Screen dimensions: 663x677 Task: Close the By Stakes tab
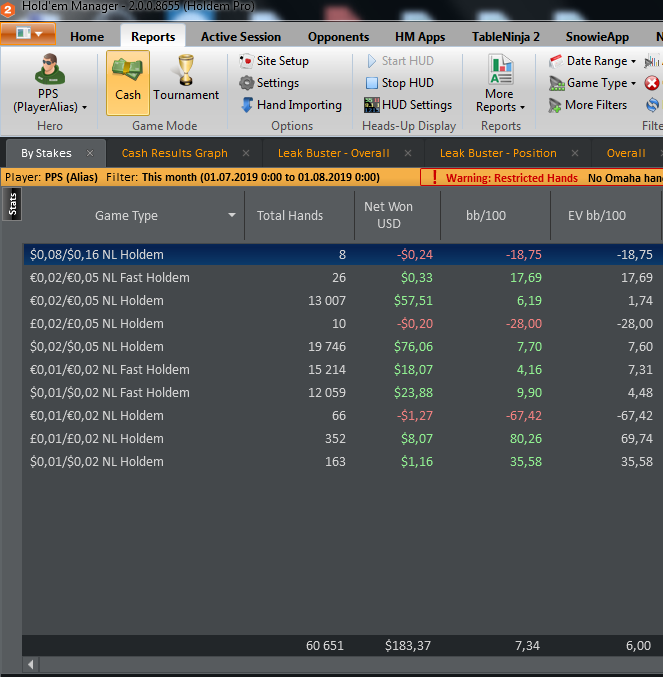coord(90,153)
